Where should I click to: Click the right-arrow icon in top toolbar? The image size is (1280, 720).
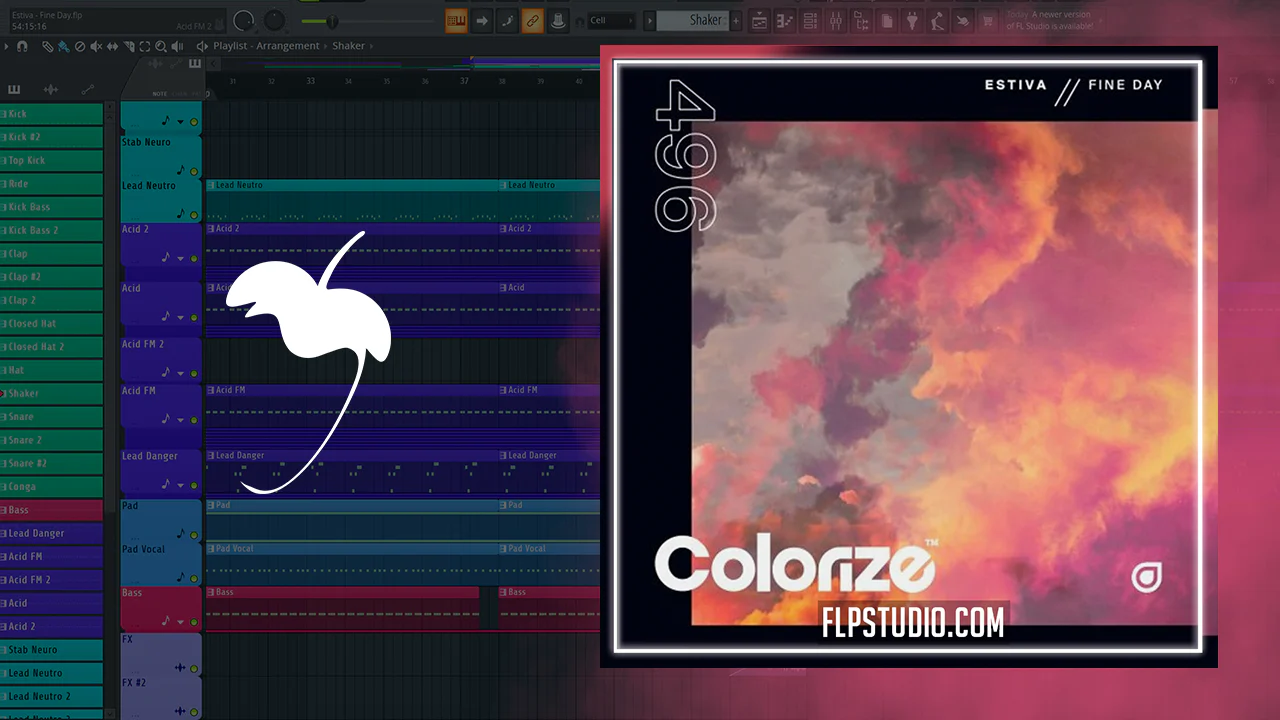tap(482, 20)
